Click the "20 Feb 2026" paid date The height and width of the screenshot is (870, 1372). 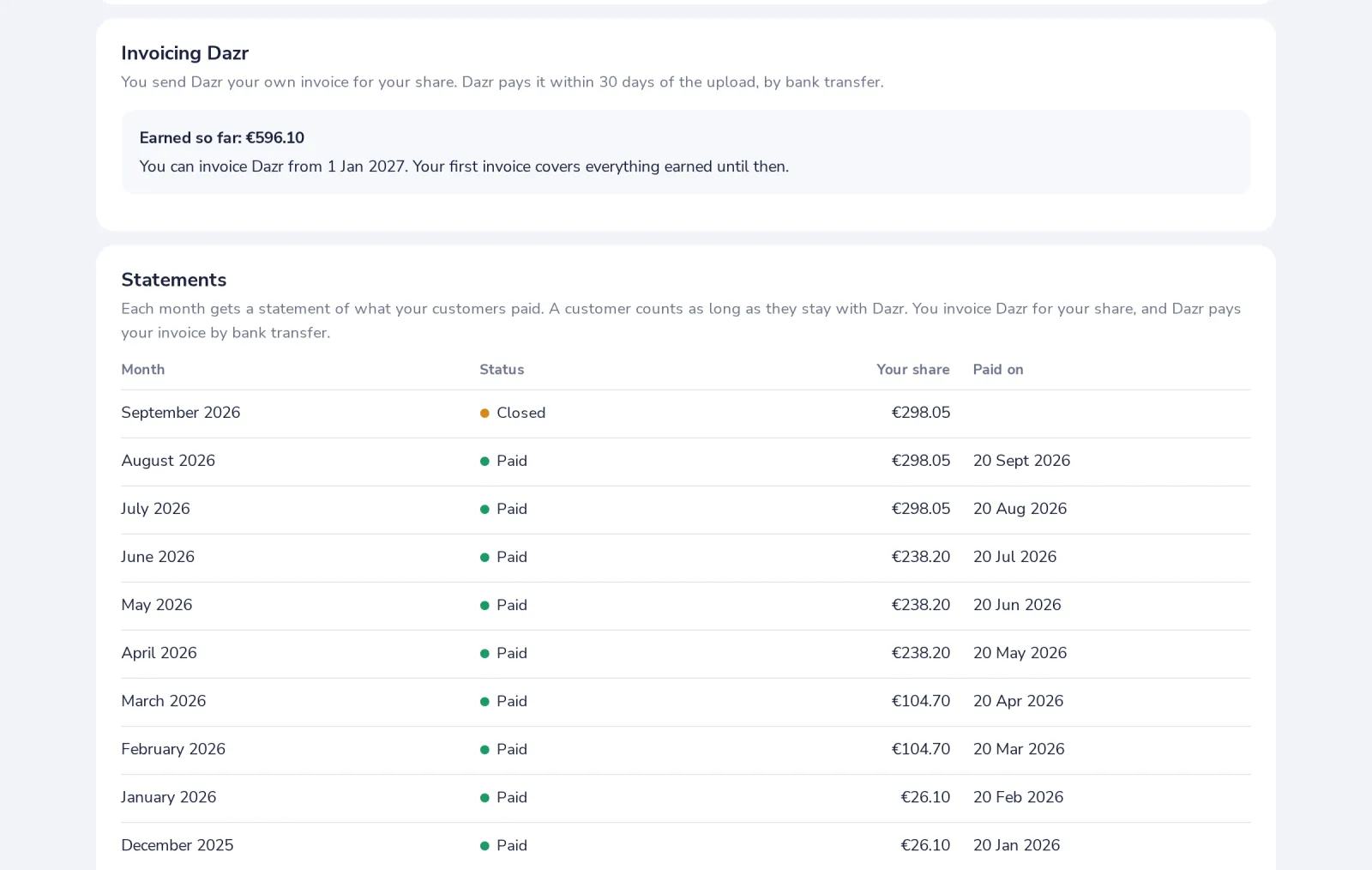click(1018, 797)
